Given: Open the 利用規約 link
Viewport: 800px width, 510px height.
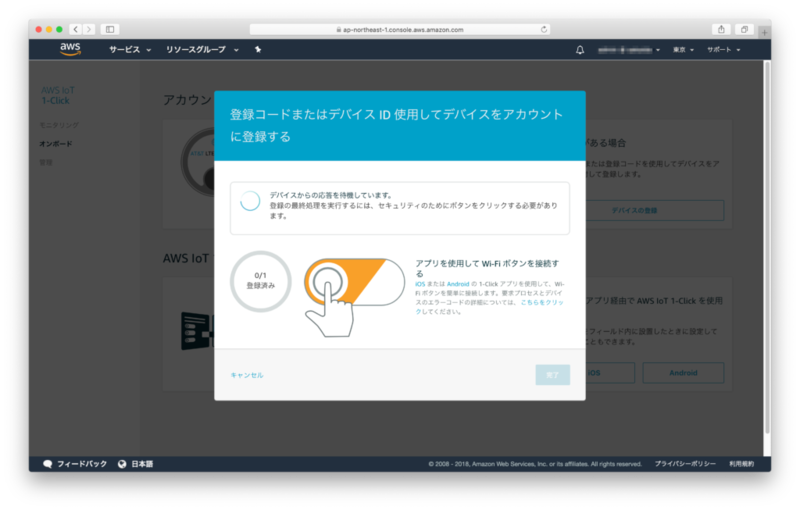Looking at the screenshot, I should (741, 464).
